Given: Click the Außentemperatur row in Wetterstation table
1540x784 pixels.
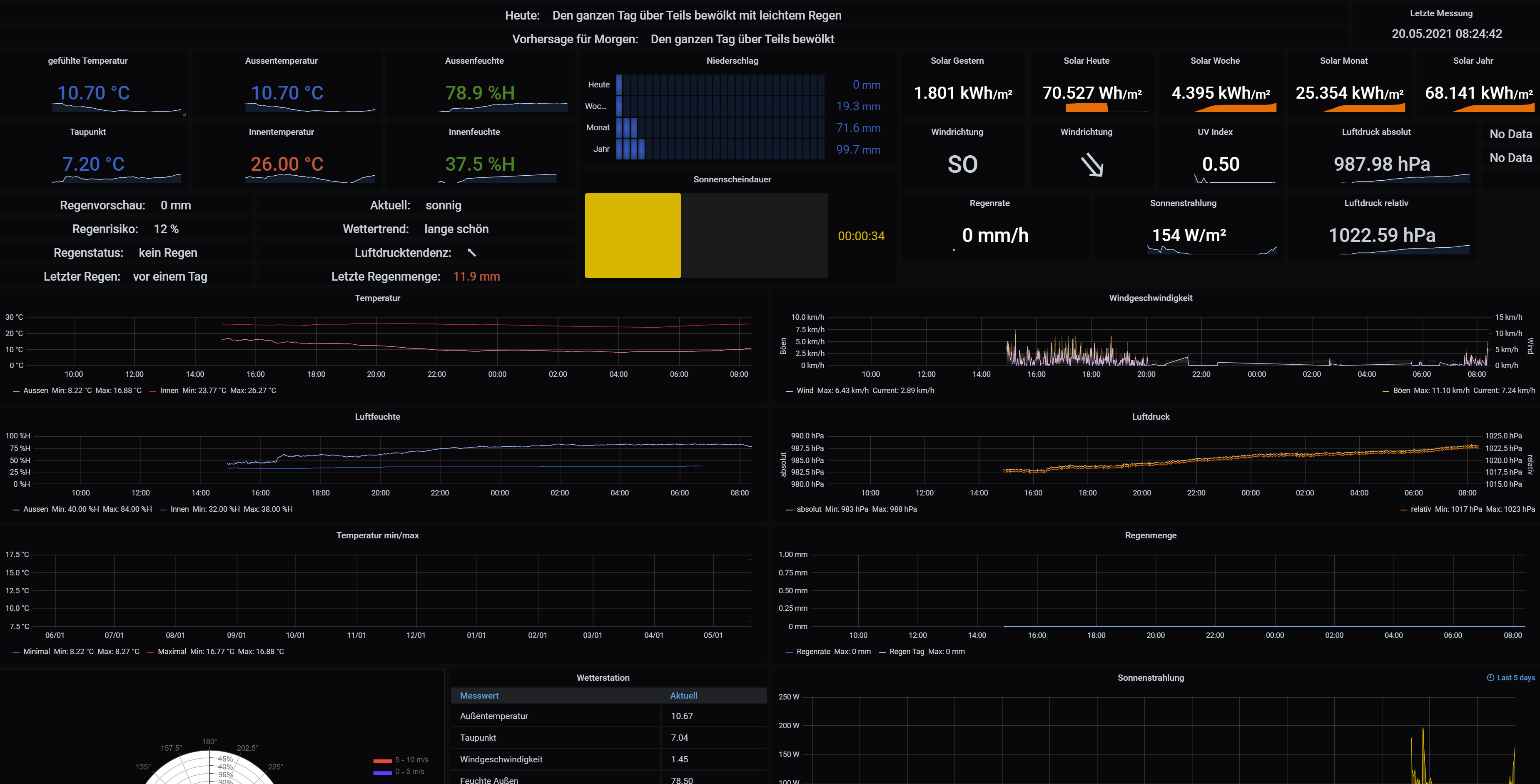Looking at the screenshot, I should coord(494,716).
